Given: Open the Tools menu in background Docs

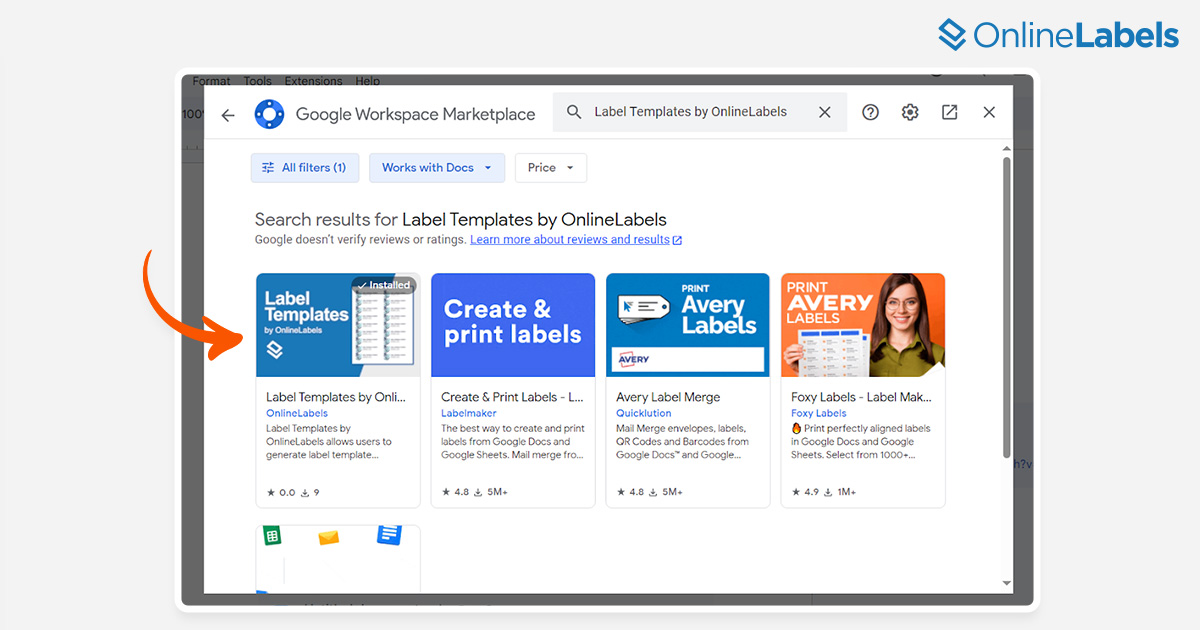Looking at the screenshot, I should point(258,81).
